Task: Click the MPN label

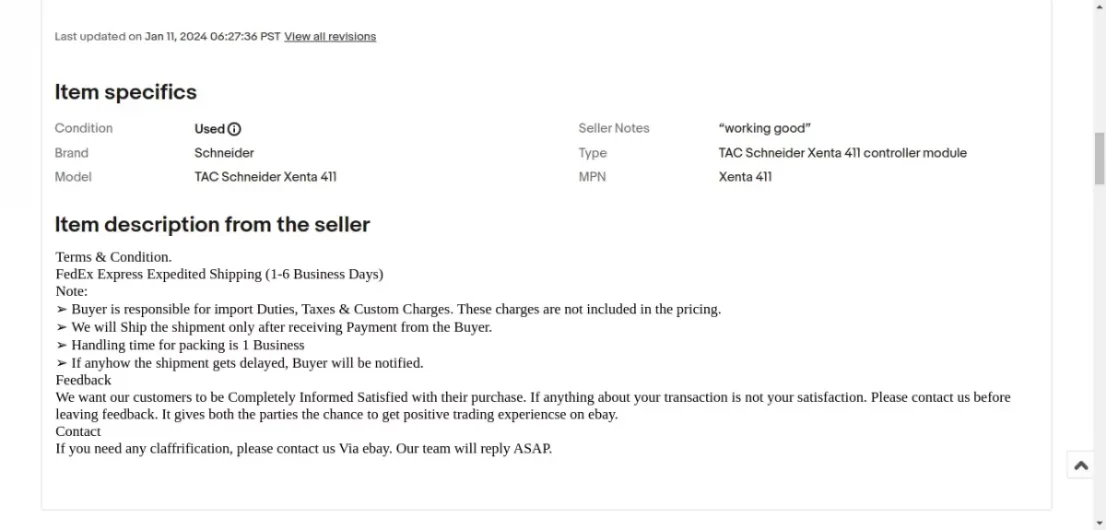Action: tap(592, 177)
